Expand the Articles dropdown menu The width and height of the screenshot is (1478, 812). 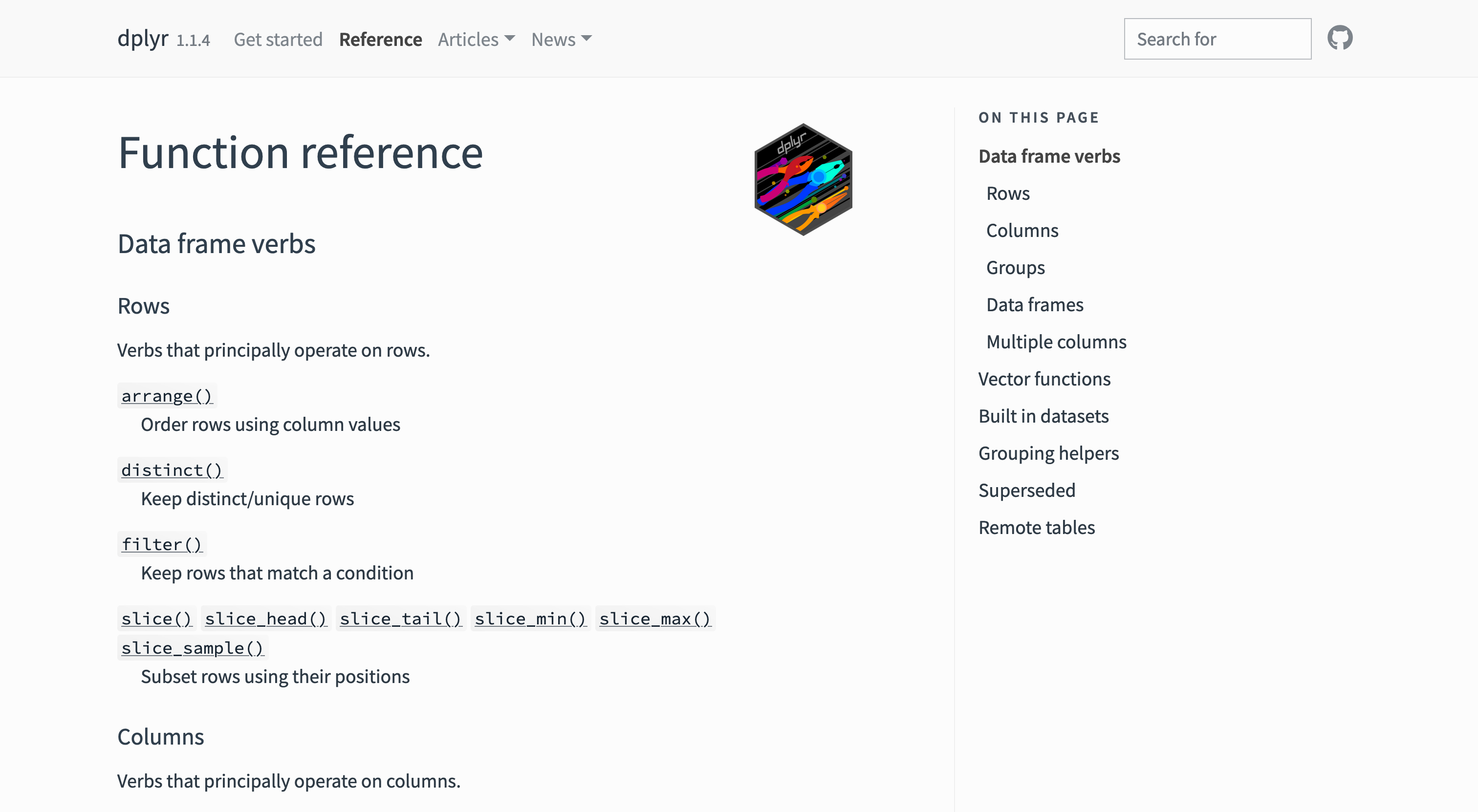[x=476, y=39]
